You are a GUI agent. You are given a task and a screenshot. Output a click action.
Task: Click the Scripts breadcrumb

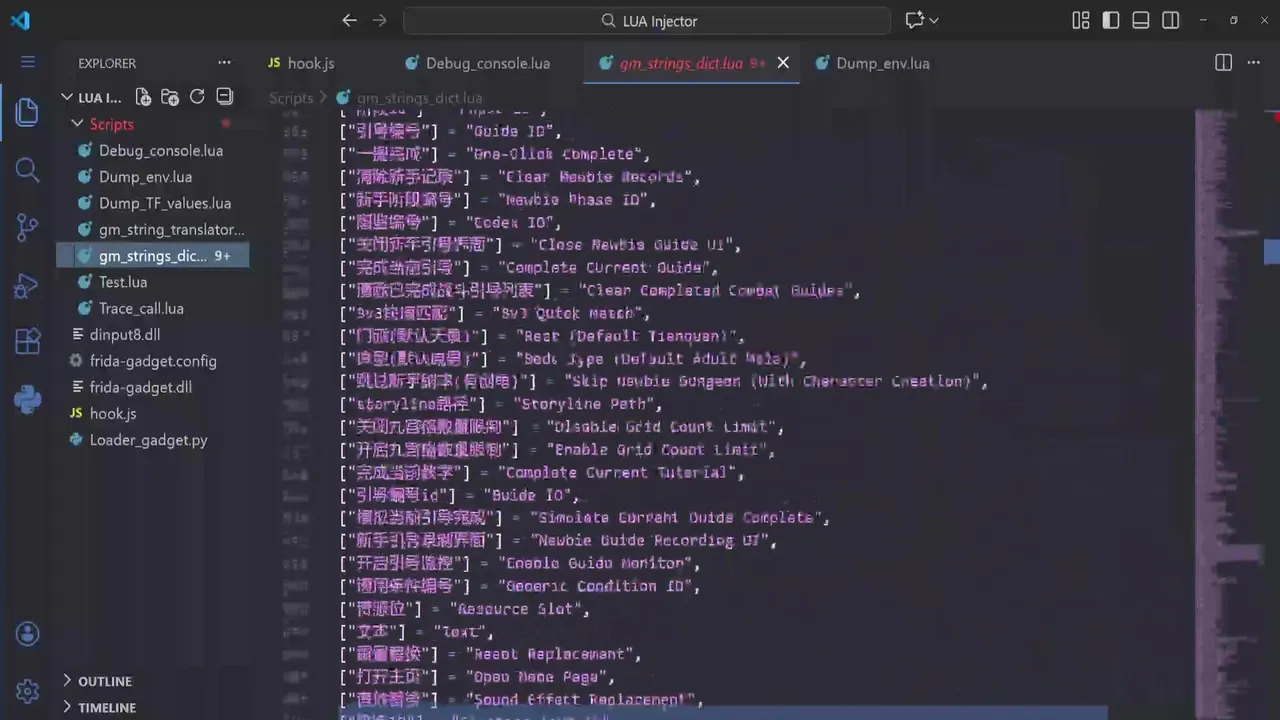(291, 98)
